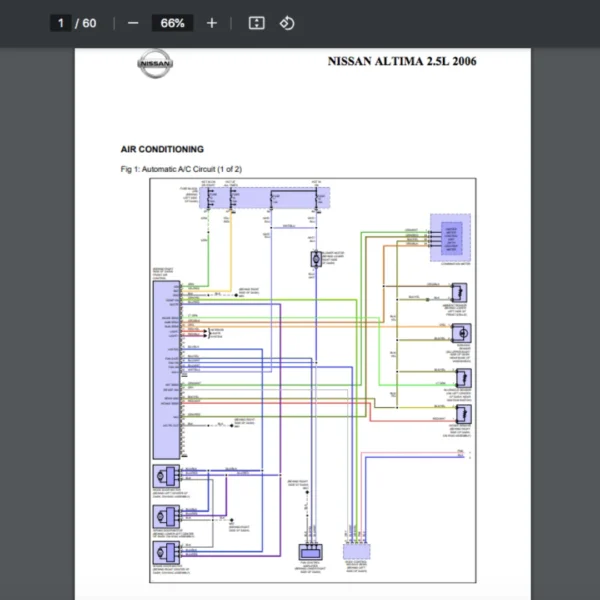
Task: Click the zoom in plus button
Action: [x=211, y=23]
